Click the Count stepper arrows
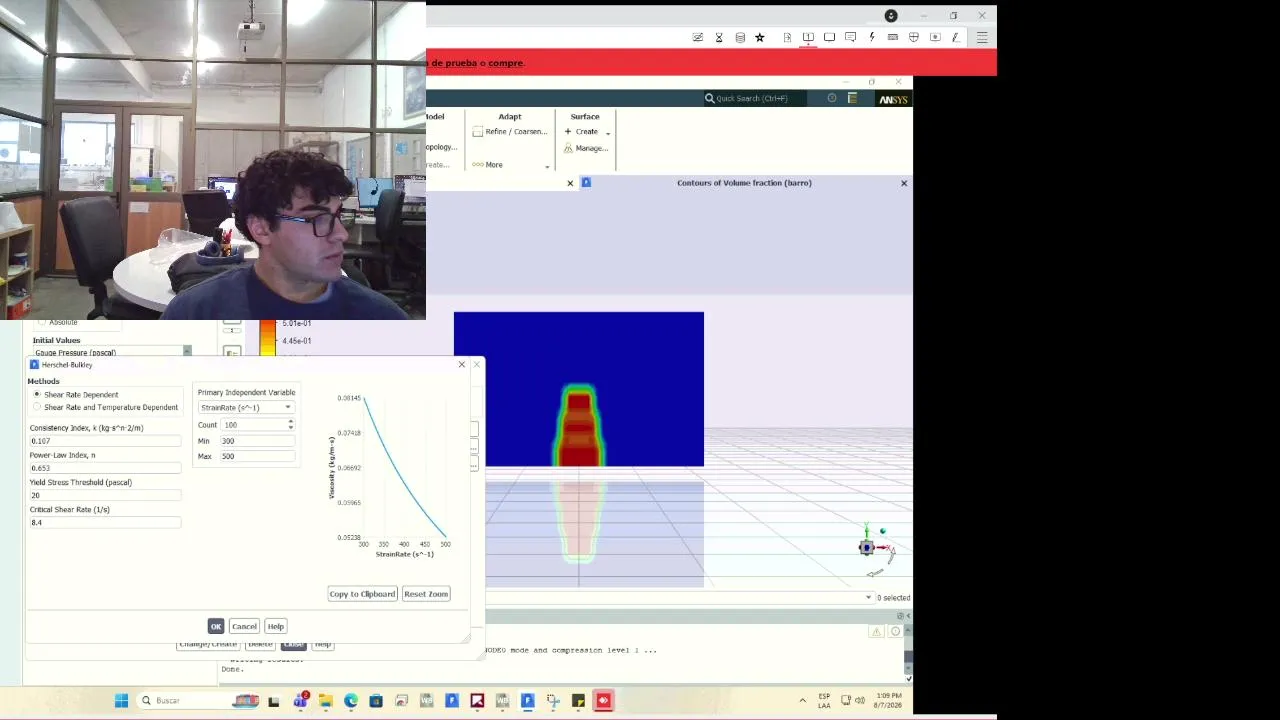The height and width of the screenshot is (720, 1280). [290, 425]
